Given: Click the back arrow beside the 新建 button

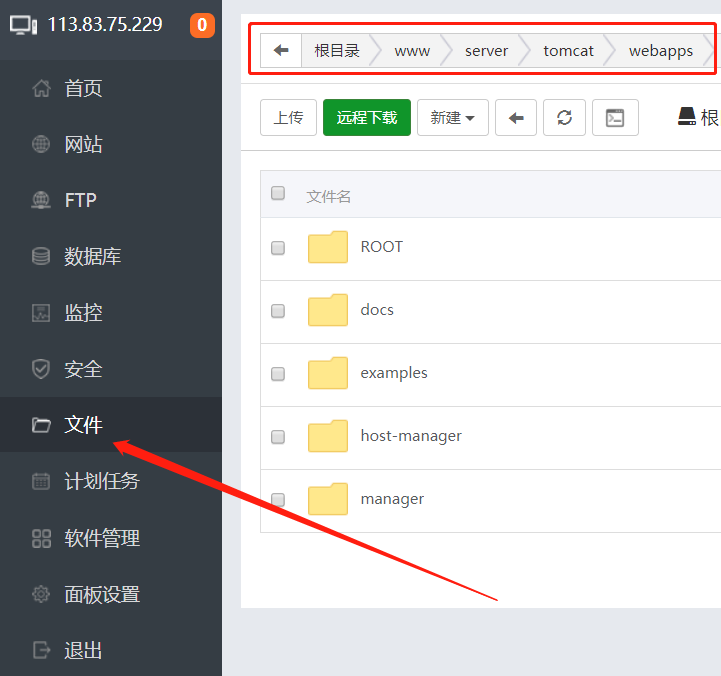Looking at the screenshot, I should pos(516,118).
